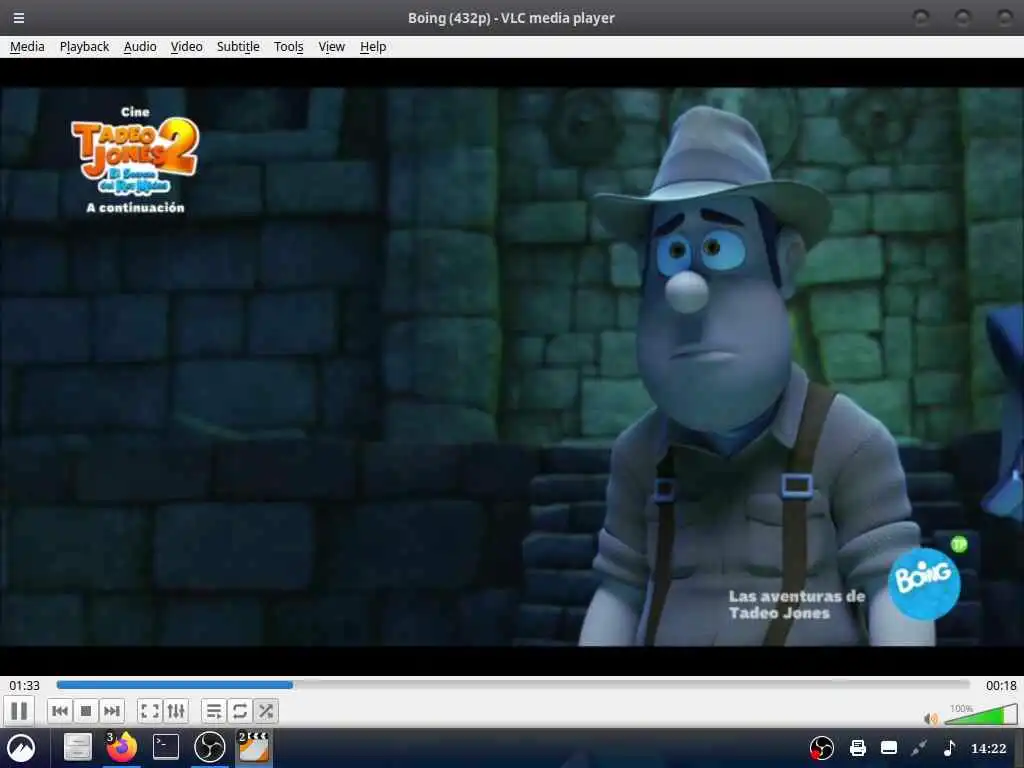Open the Playback menu
Image resolution: width=1024 pixels, height=768 pixels.
coord(84,46)
